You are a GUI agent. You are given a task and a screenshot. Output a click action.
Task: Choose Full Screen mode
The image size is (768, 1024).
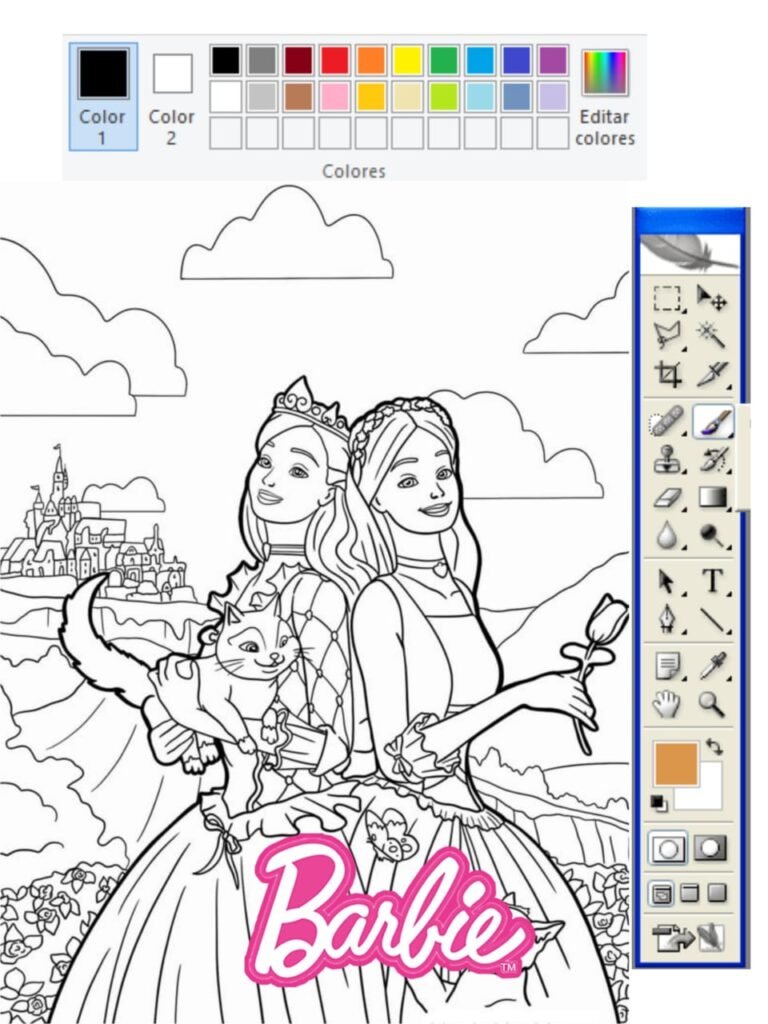[717, 892]
